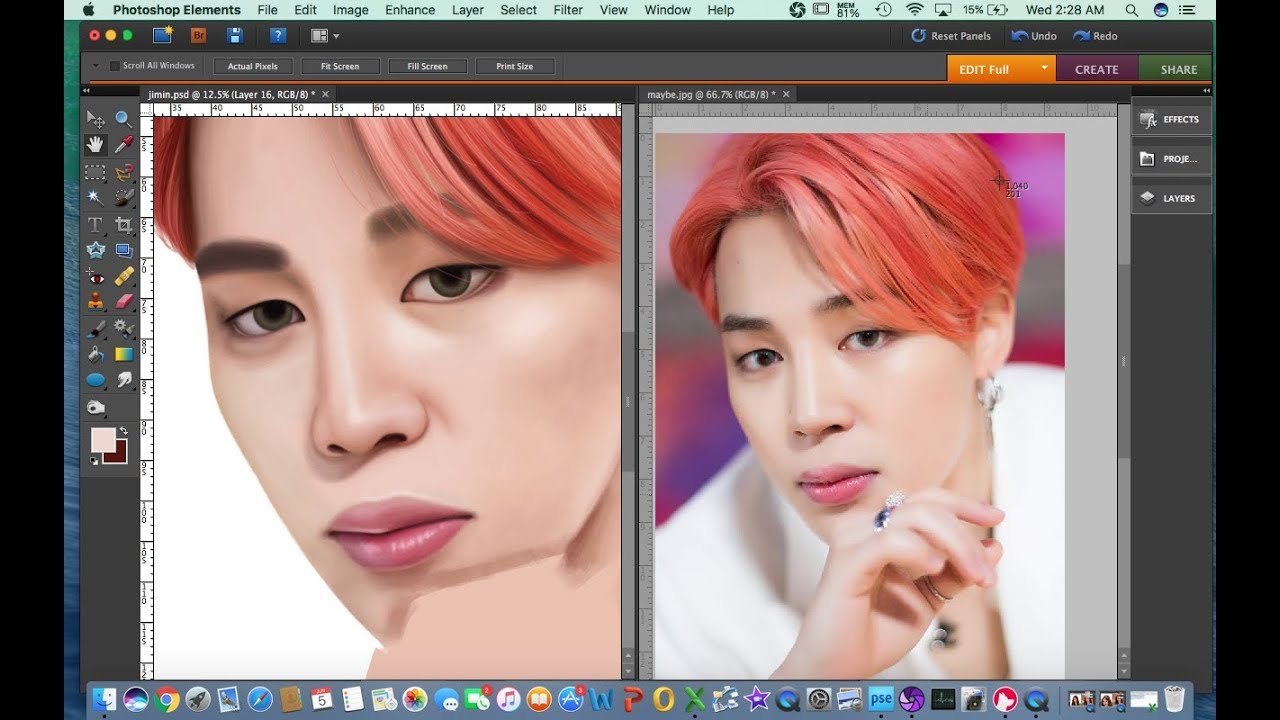The height and width of the screenshot is (720, 1280).
Task: Click the Undo button
Action: 1034,36
